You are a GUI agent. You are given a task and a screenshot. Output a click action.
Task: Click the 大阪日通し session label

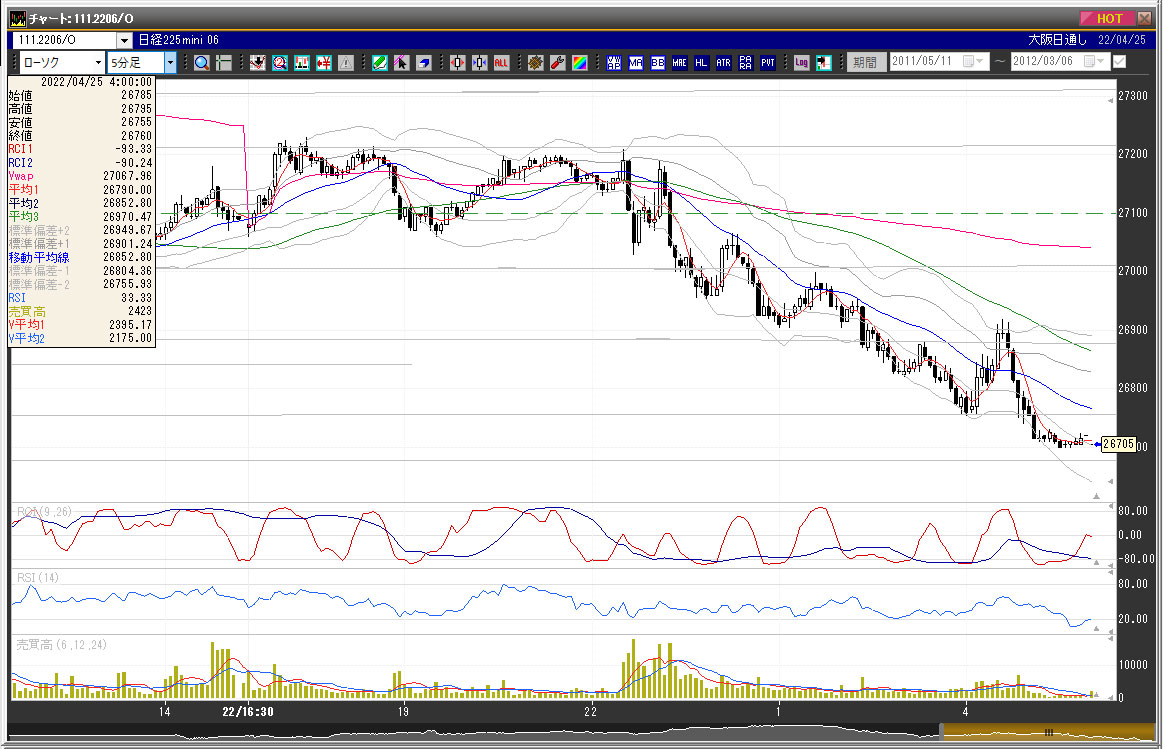tap(1057, 40)
